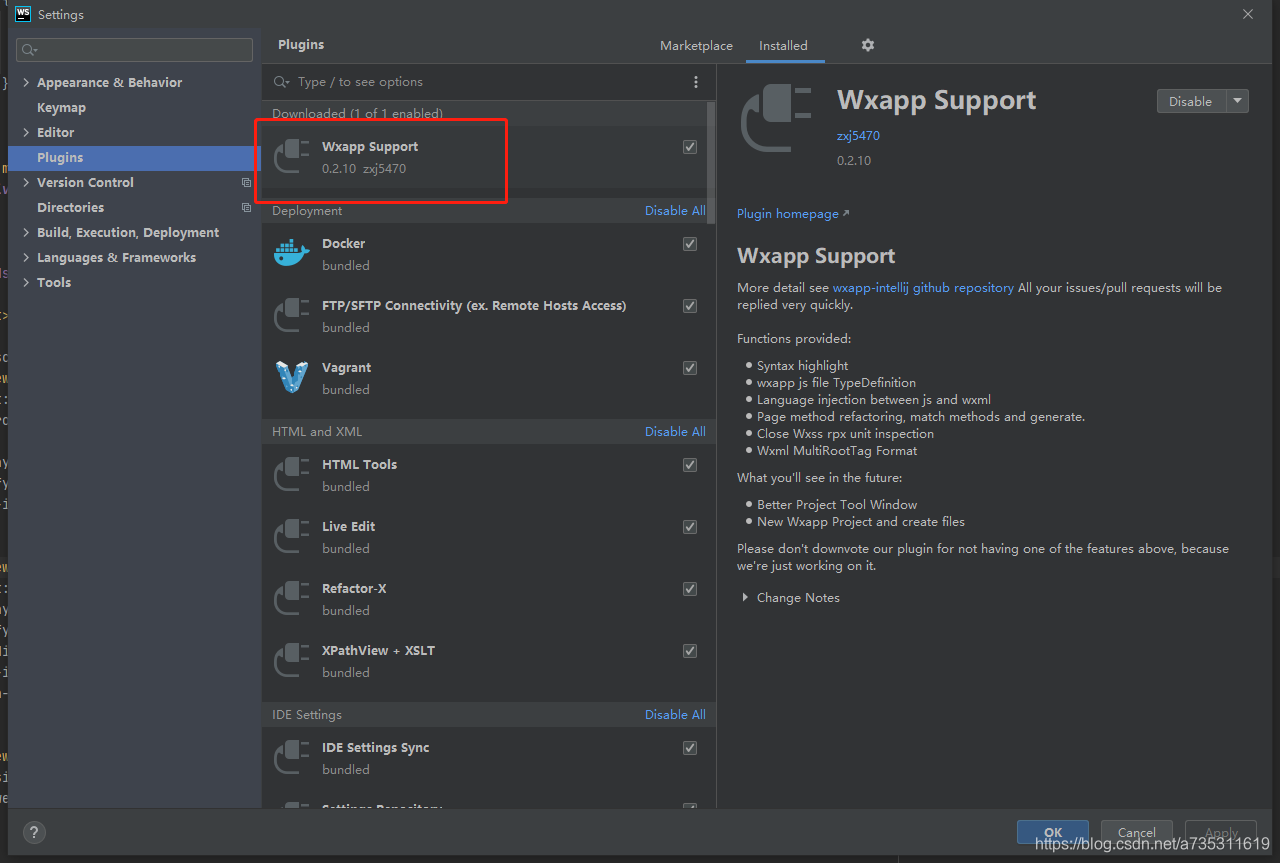Click the IDE Settings Sync plugin icon

click(x=292, y=758)
